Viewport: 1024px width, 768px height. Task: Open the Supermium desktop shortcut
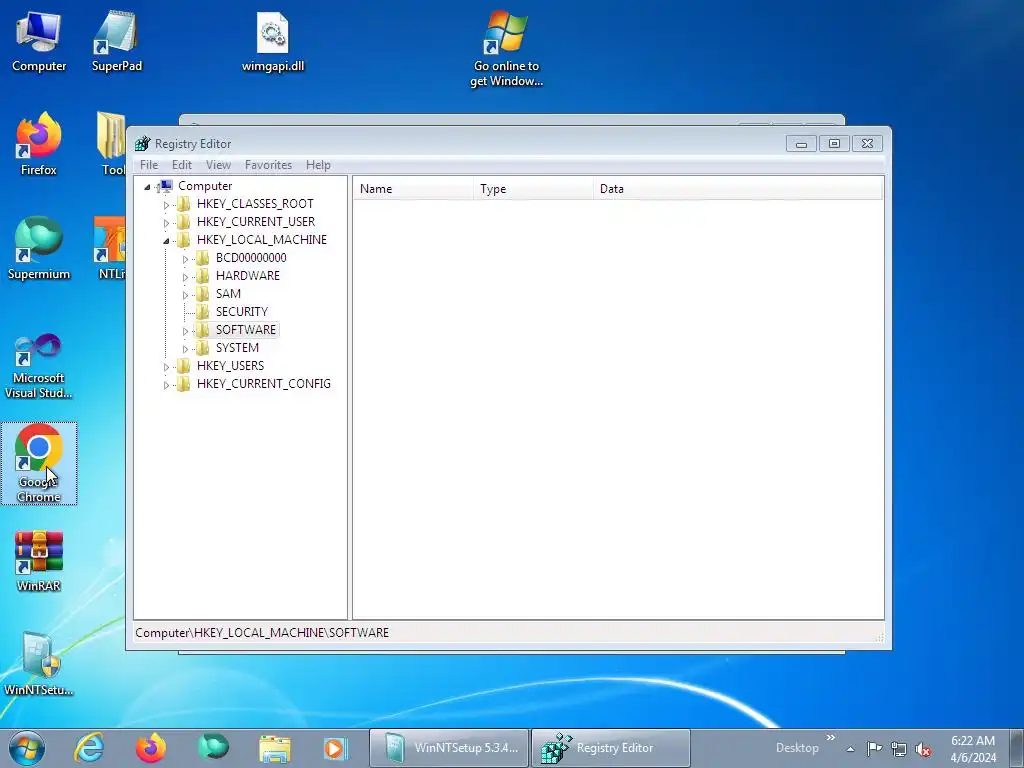39,249
